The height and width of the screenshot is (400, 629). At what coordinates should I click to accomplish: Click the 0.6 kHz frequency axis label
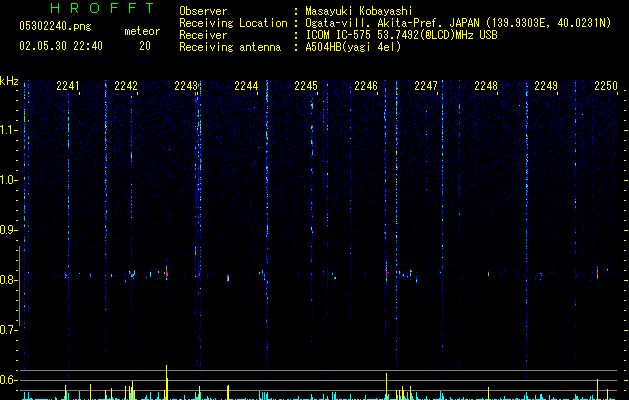pos(8,380)
